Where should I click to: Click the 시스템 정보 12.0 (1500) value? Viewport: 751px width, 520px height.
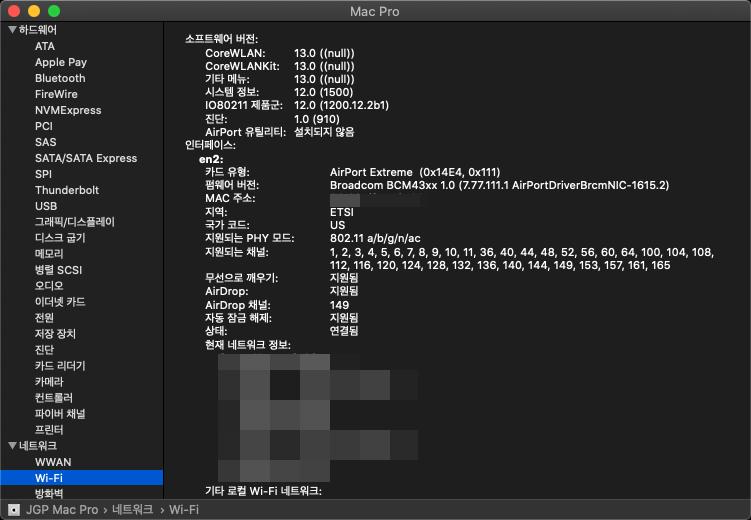tap(324, 92)
